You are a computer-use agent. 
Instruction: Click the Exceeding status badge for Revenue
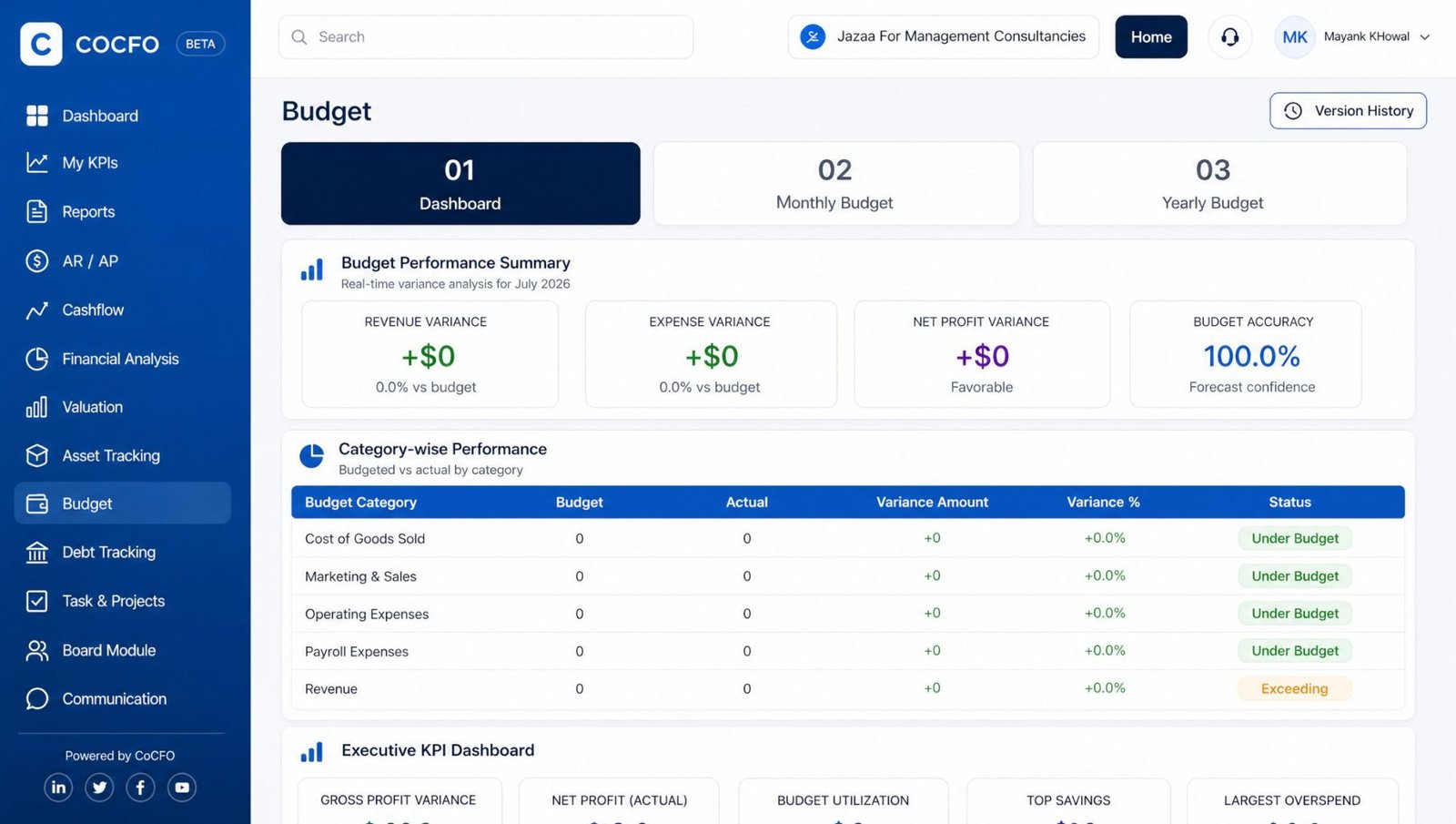[1294, 689]
